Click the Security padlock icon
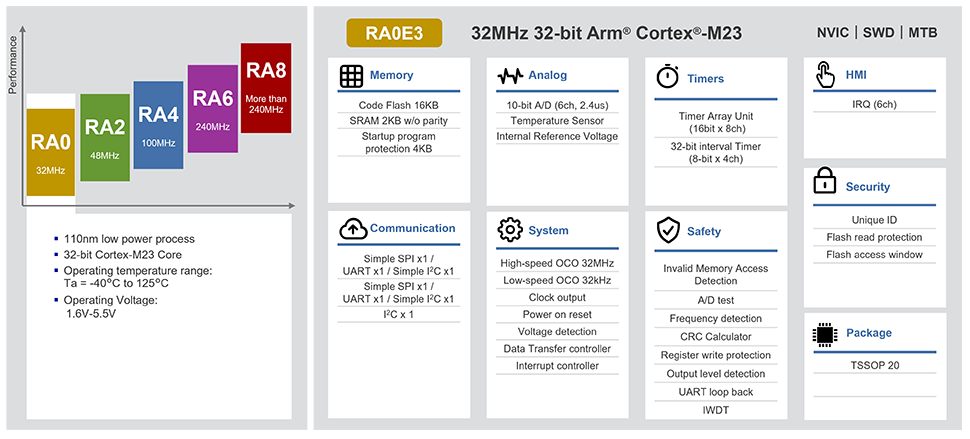The width and height of the screenshot is (970, 439). pos(825,184)
